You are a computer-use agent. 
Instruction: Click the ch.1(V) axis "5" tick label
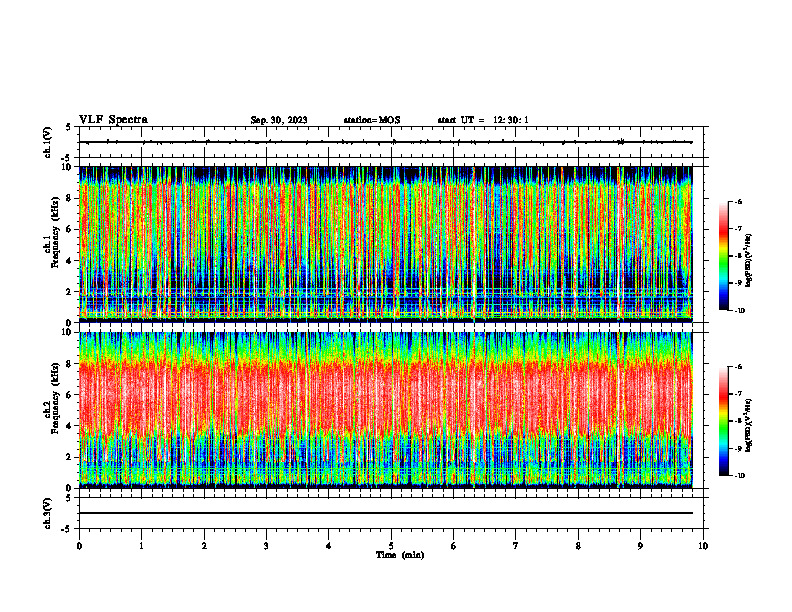(x=69, y=127)
